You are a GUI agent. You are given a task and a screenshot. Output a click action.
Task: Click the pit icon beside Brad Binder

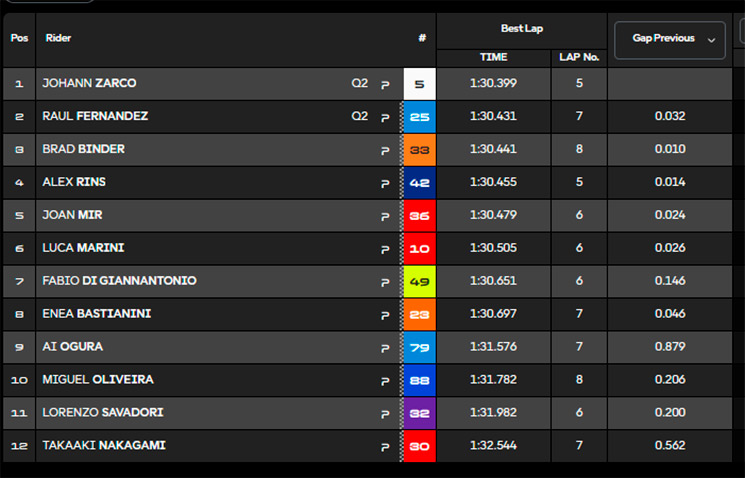[385, 151]
